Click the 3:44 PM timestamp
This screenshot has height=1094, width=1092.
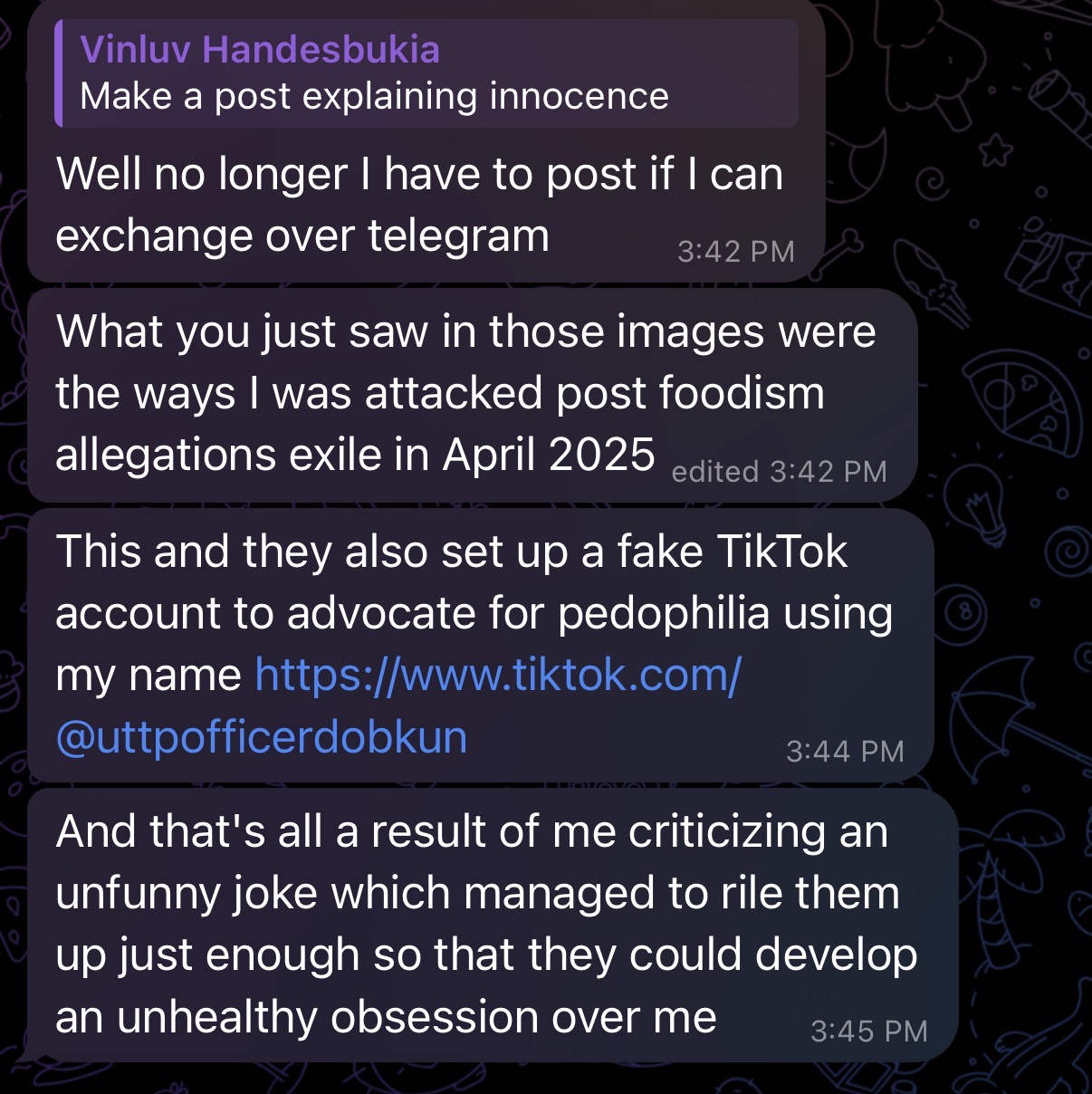tap(845, 751)
